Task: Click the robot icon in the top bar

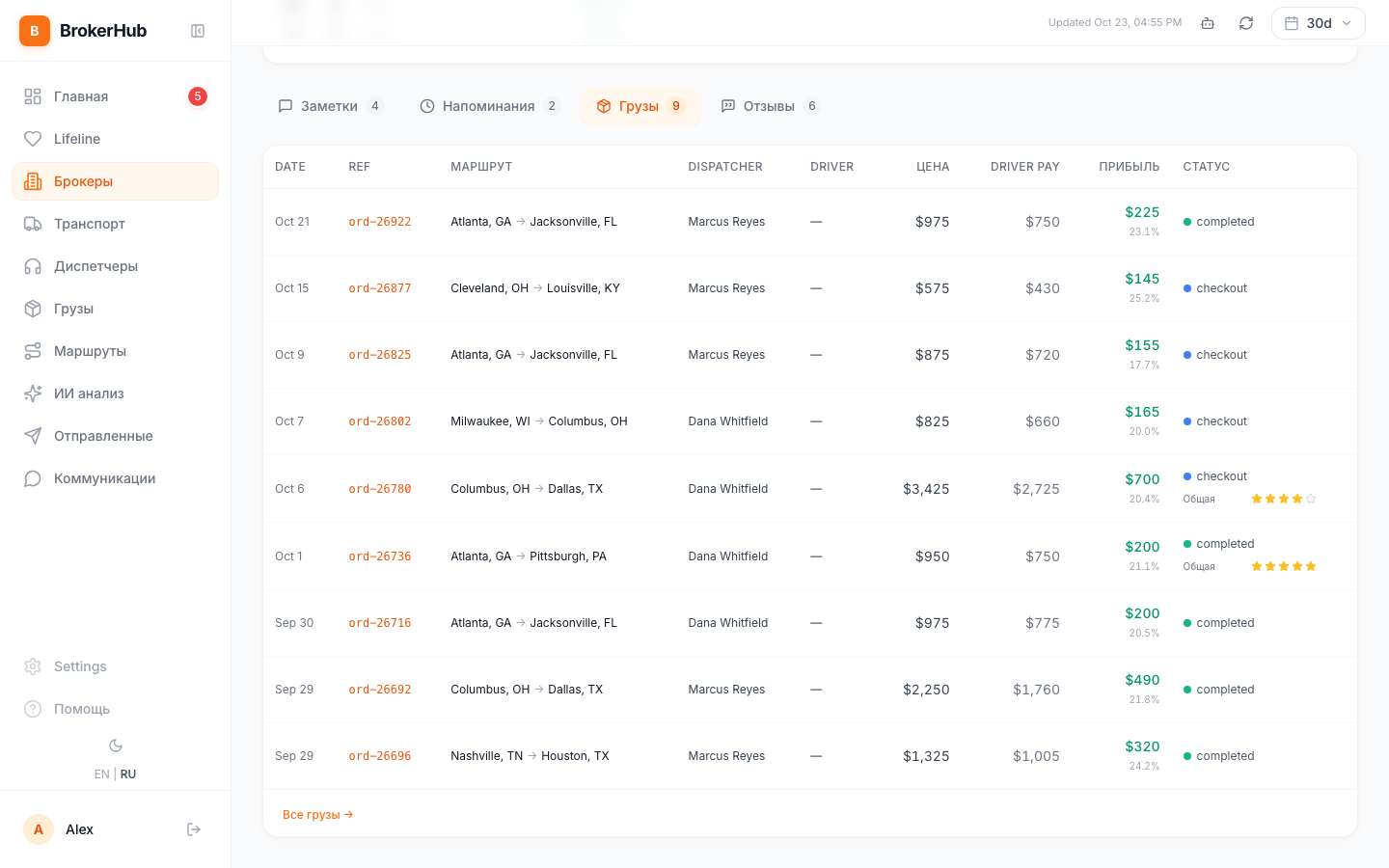Action: click(x=1208, y=23)
